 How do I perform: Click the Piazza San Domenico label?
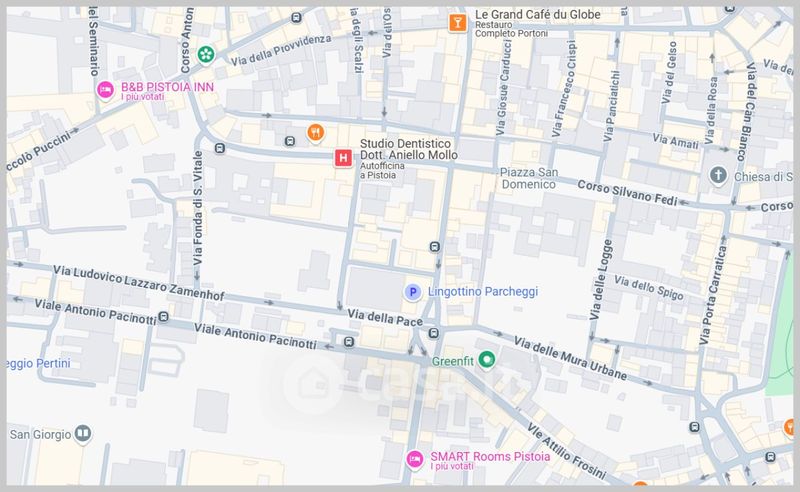[x=529, y=178]
